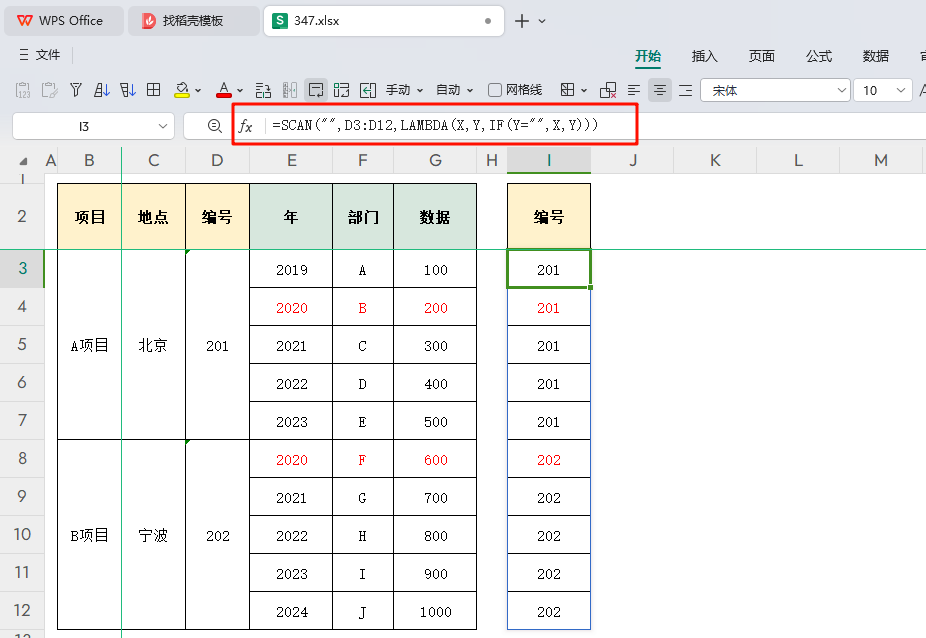The height and width of the screenshot is (638, 926).
Task: Select row header 8
Action: tap(22, 458)
